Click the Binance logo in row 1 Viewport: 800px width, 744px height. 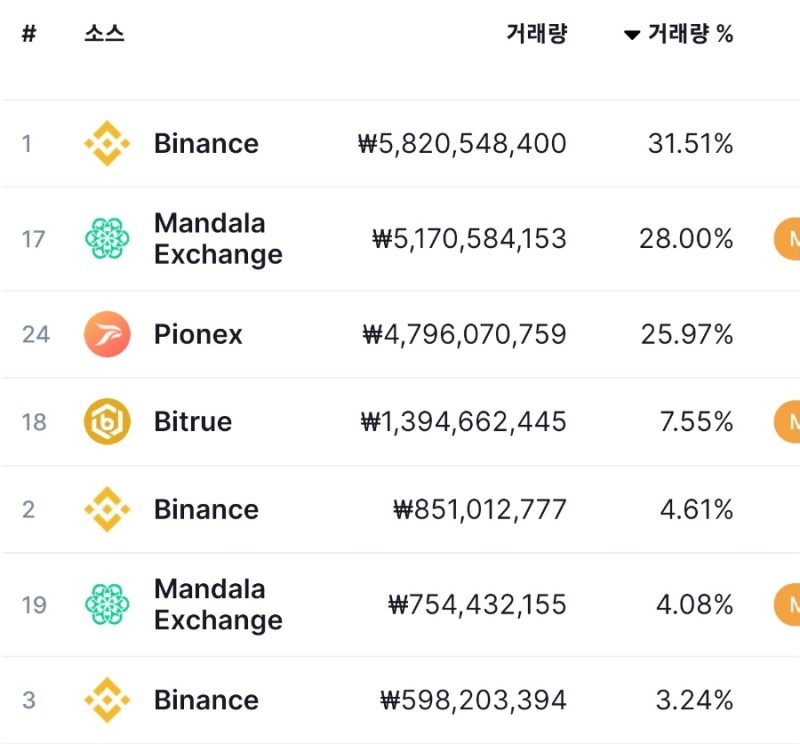(107, 143)
